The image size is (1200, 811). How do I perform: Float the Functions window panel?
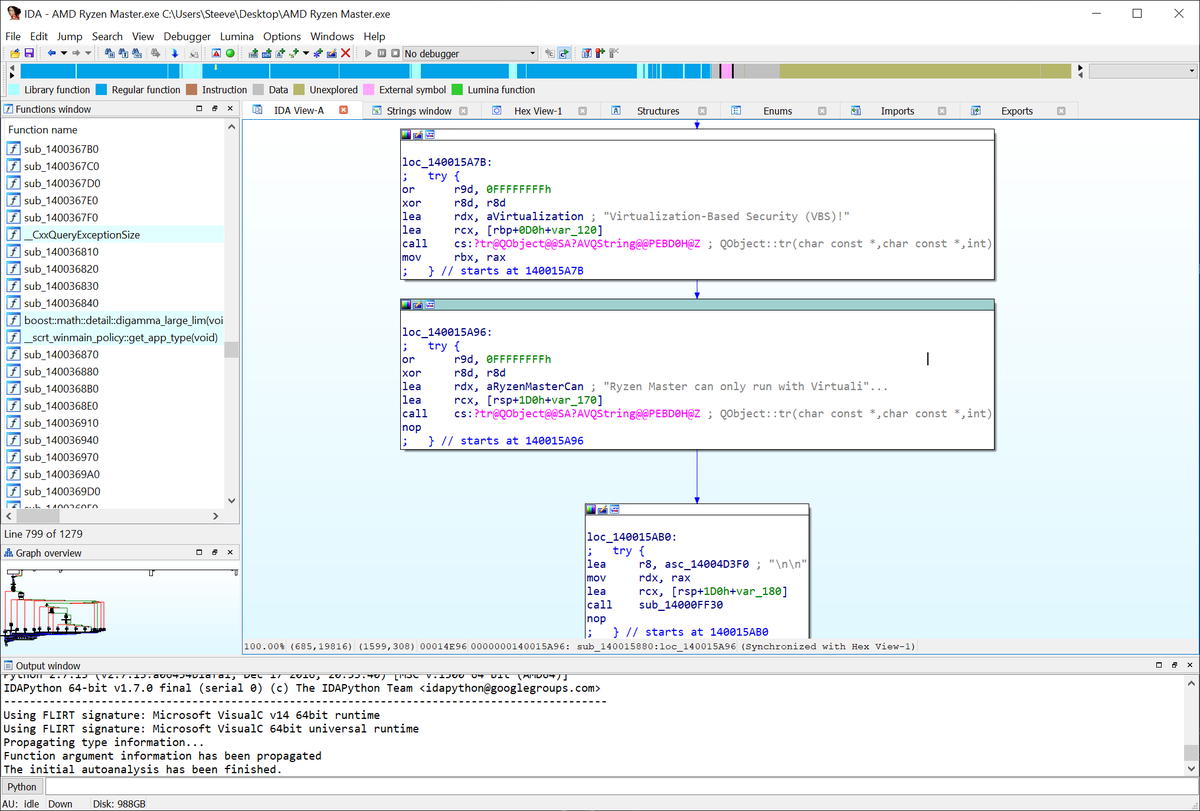213,108
